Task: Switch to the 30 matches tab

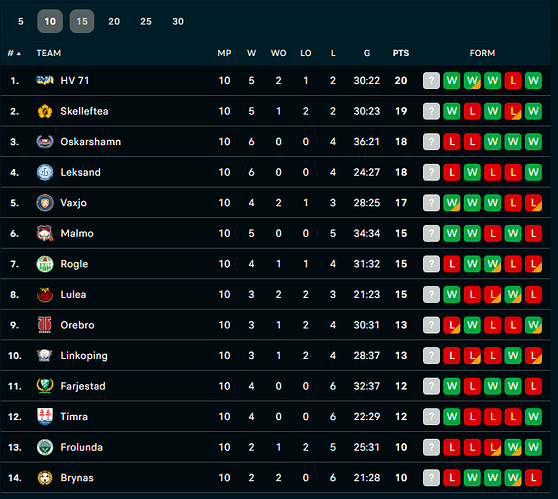Action: click(x=178, y=21)
